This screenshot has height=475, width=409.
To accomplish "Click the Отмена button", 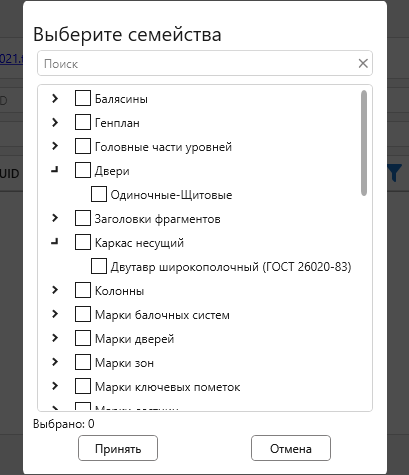I will coord(291,448).
